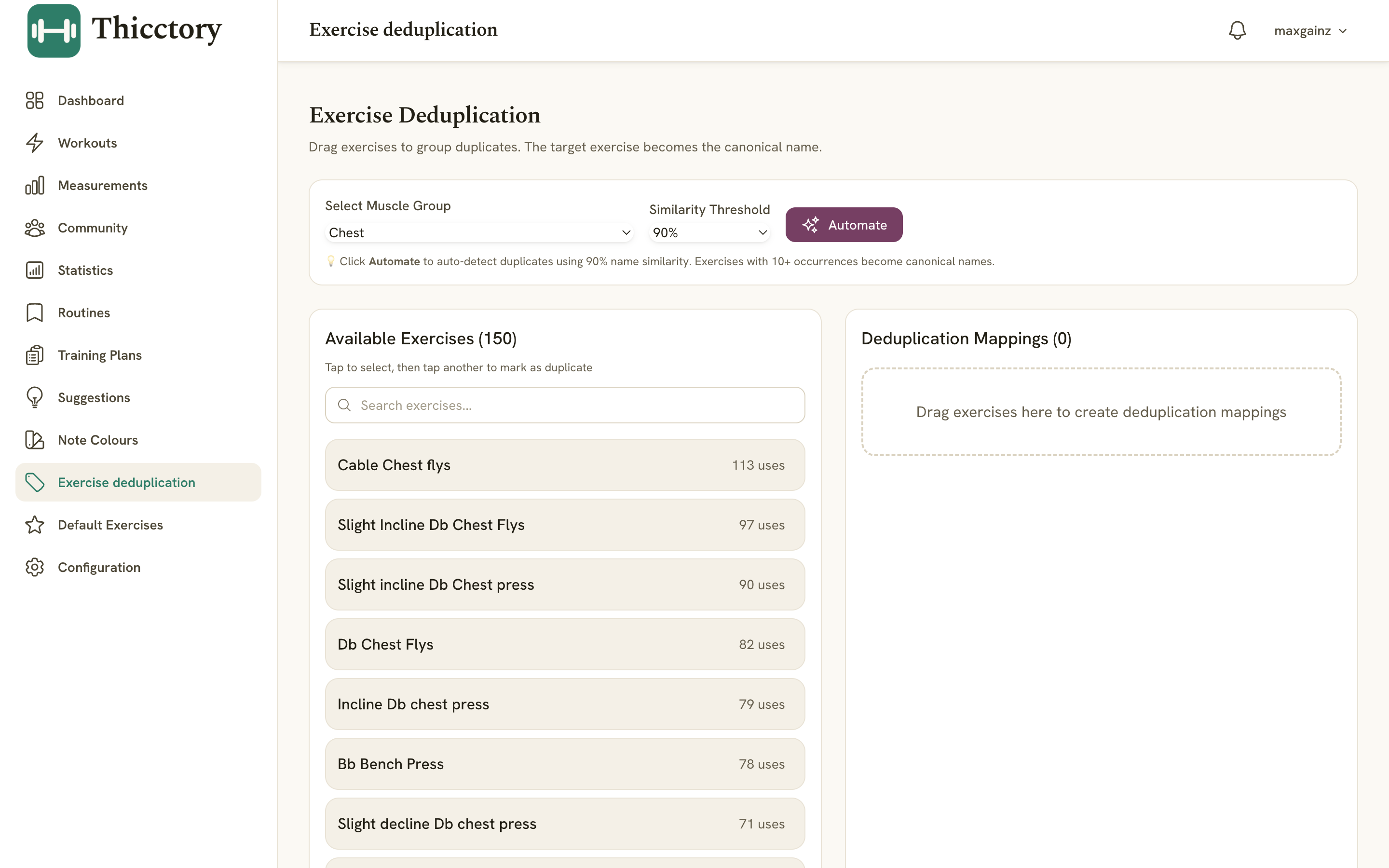Click the Suggestions lightbulb icon
This screenshot has width=1389, height=868.
pyautogui.click(x=34, y=397)
